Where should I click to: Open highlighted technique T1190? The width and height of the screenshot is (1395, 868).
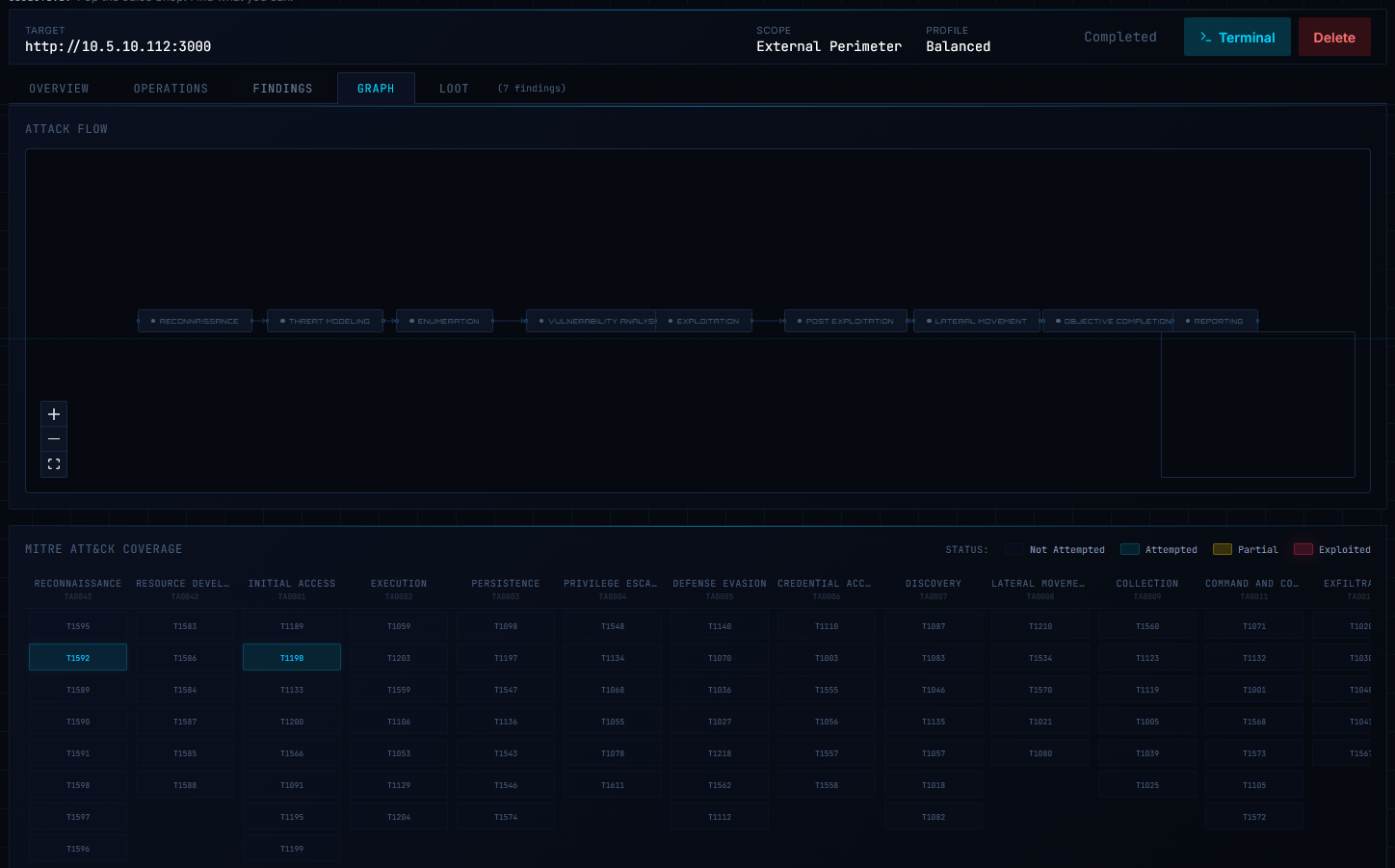292,657
